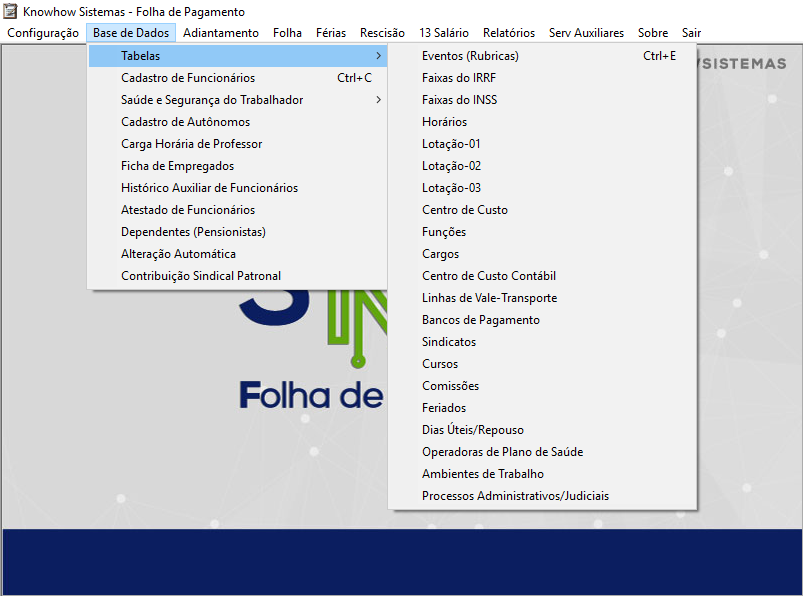This screenshot has height=596, width=803.
Task: Open the Relatórios menu
Action: tap(508, 33)
